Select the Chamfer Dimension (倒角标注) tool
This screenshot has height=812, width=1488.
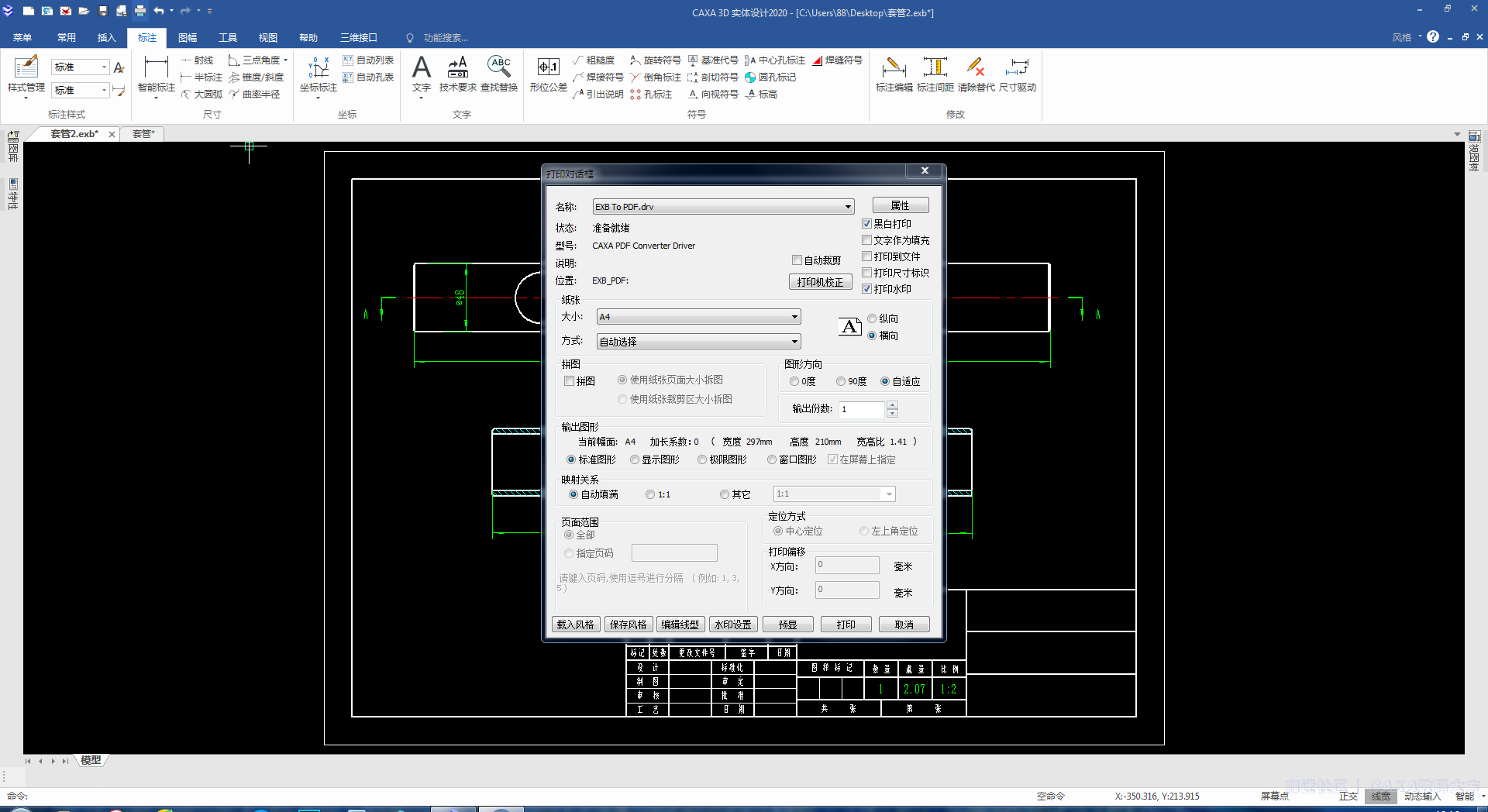point(656,77)
